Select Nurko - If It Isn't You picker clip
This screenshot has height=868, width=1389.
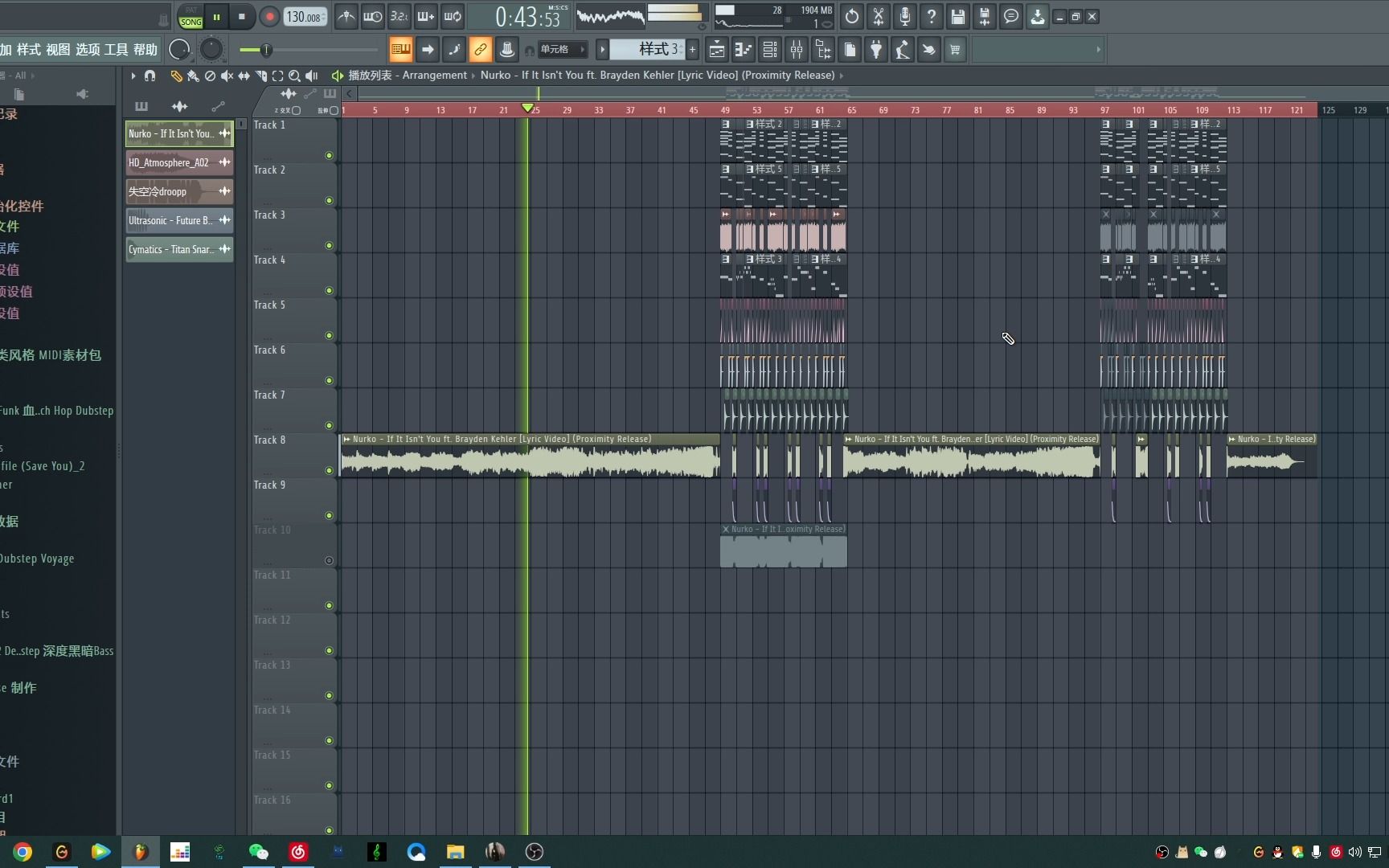coord(179,133)
